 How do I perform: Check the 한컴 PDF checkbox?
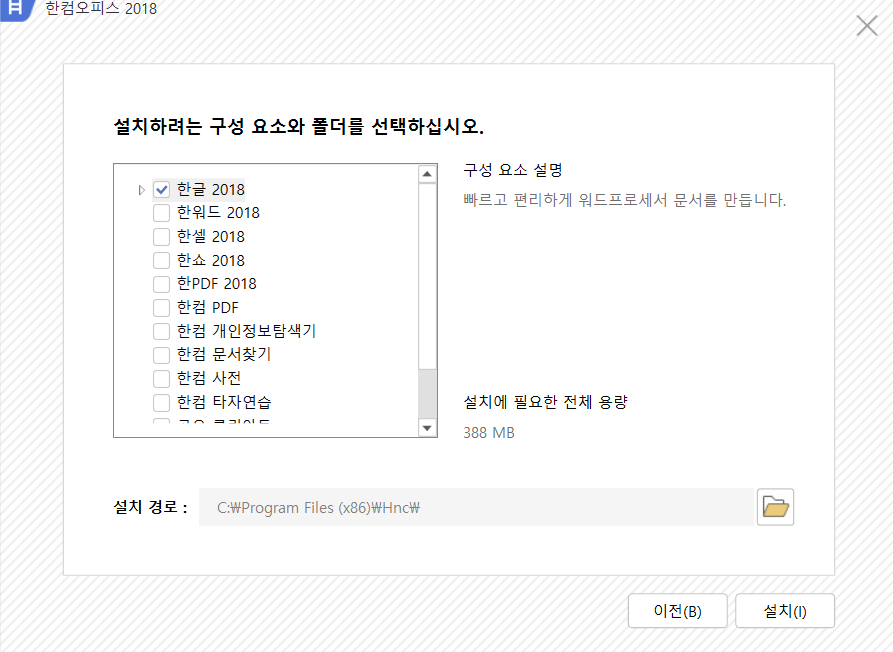162,307
